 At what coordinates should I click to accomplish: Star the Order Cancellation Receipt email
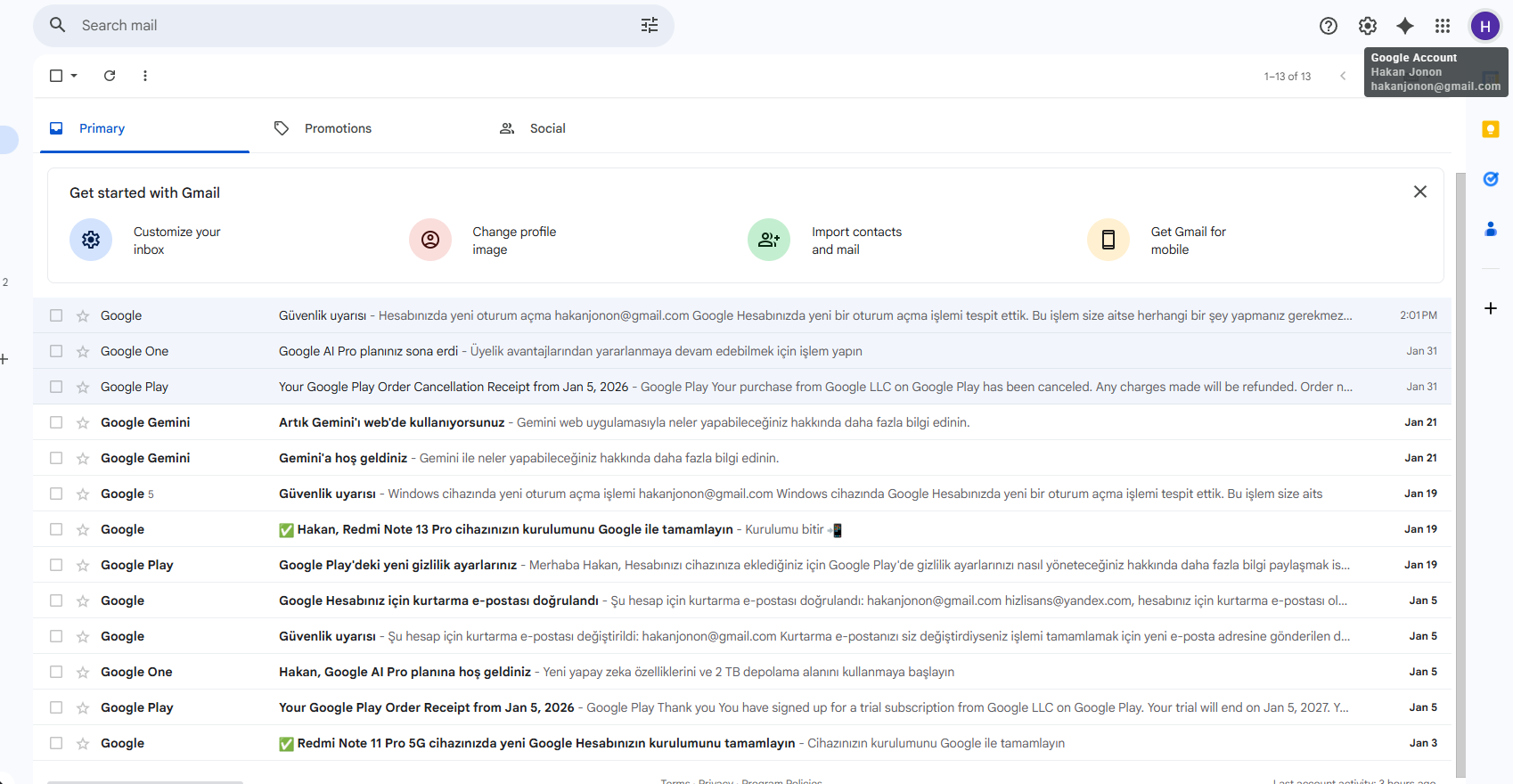pos(83,387)
